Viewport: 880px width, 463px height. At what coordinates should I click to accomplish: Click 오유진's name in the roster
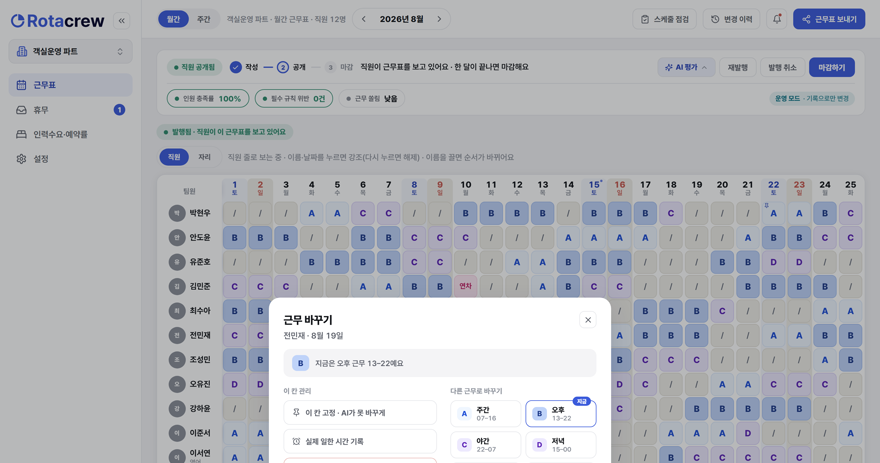(200, 384)
